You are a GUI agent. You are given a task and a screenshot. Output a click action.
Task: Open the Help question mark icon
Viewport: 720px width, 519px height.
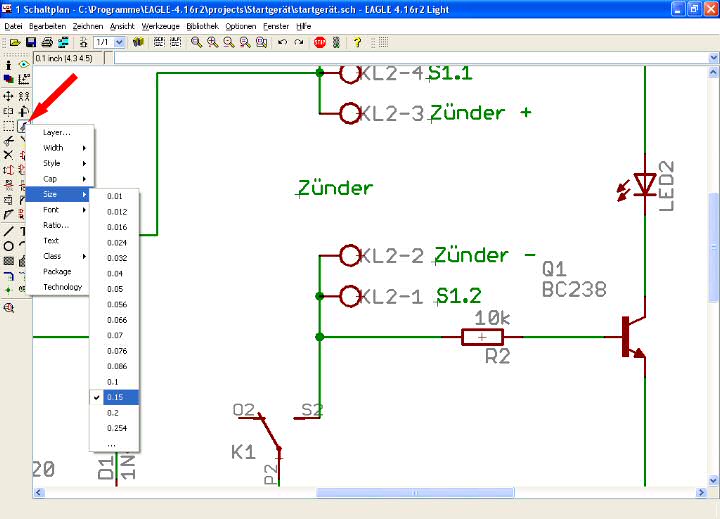(357, 43)
